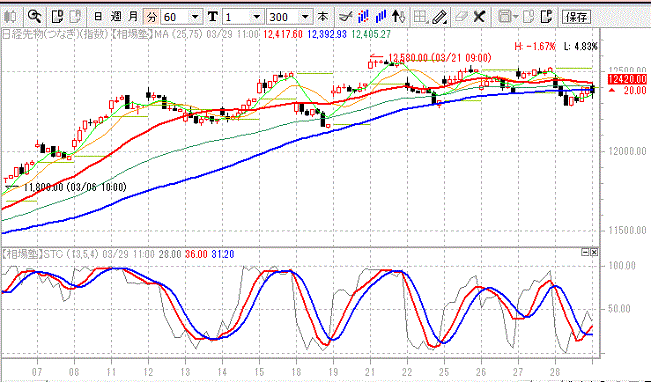Click the line chart style icon
Image resolution: width=651 pixels, height=382 pixels.
tap(345, 17)
